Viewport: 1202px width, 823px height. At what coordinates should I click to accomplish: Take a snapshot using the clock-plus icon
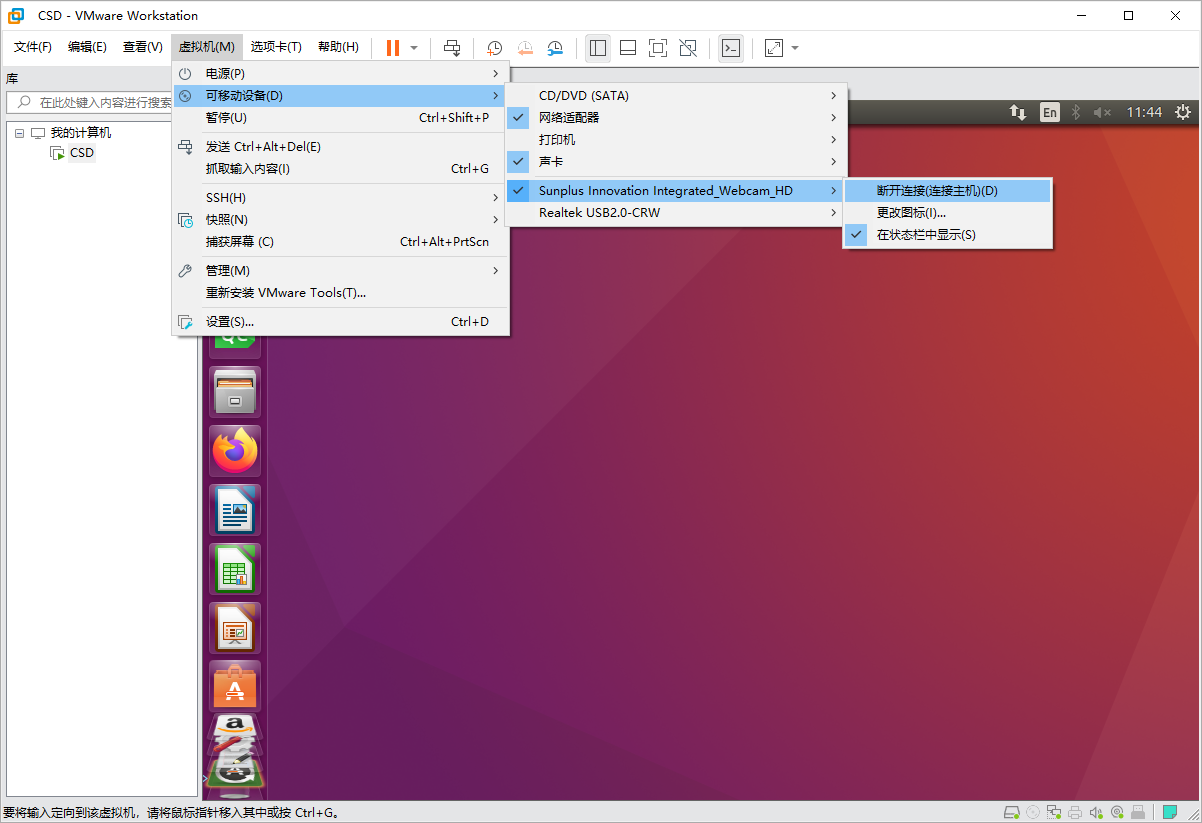click(x=494, y=47)
